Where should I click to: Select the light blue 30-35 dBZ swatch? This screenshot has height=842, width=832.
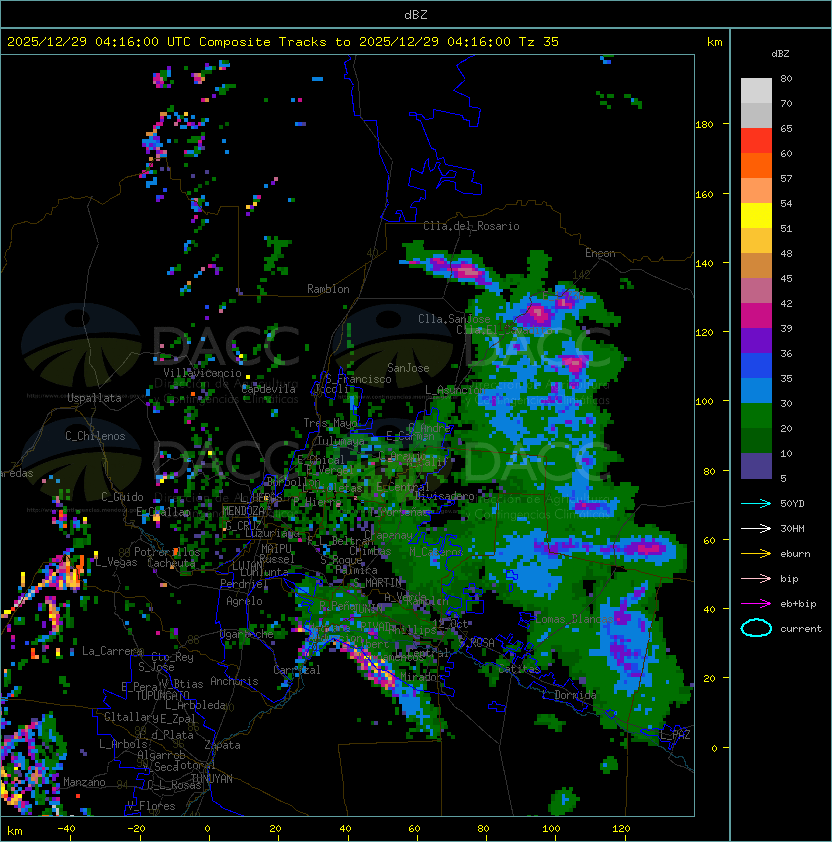click(756, 390)
